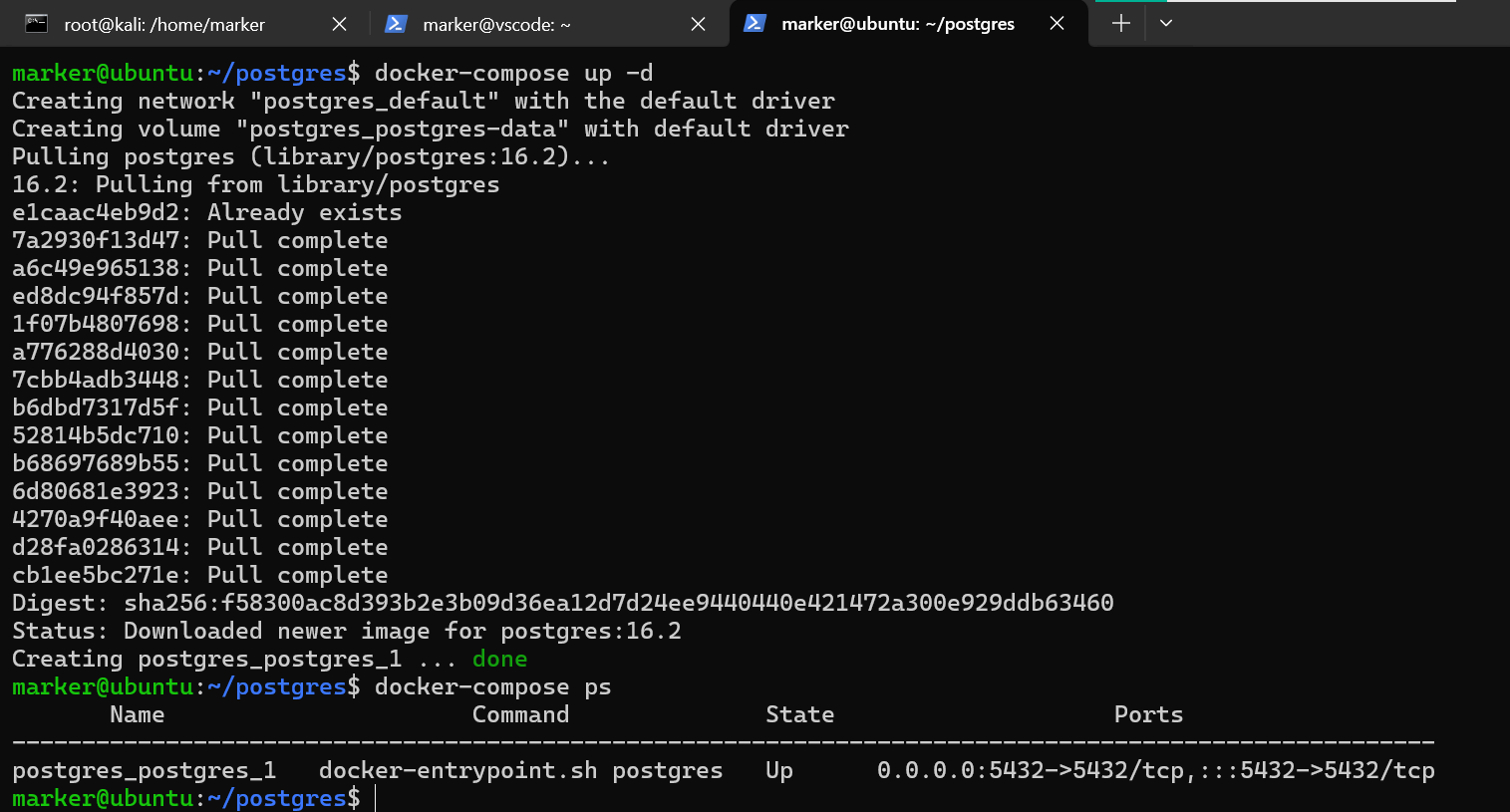The image size is (1510, 812).
Task: Click the 0.0.0.0:5432 port mapping text
Action: pos(1031,770)
